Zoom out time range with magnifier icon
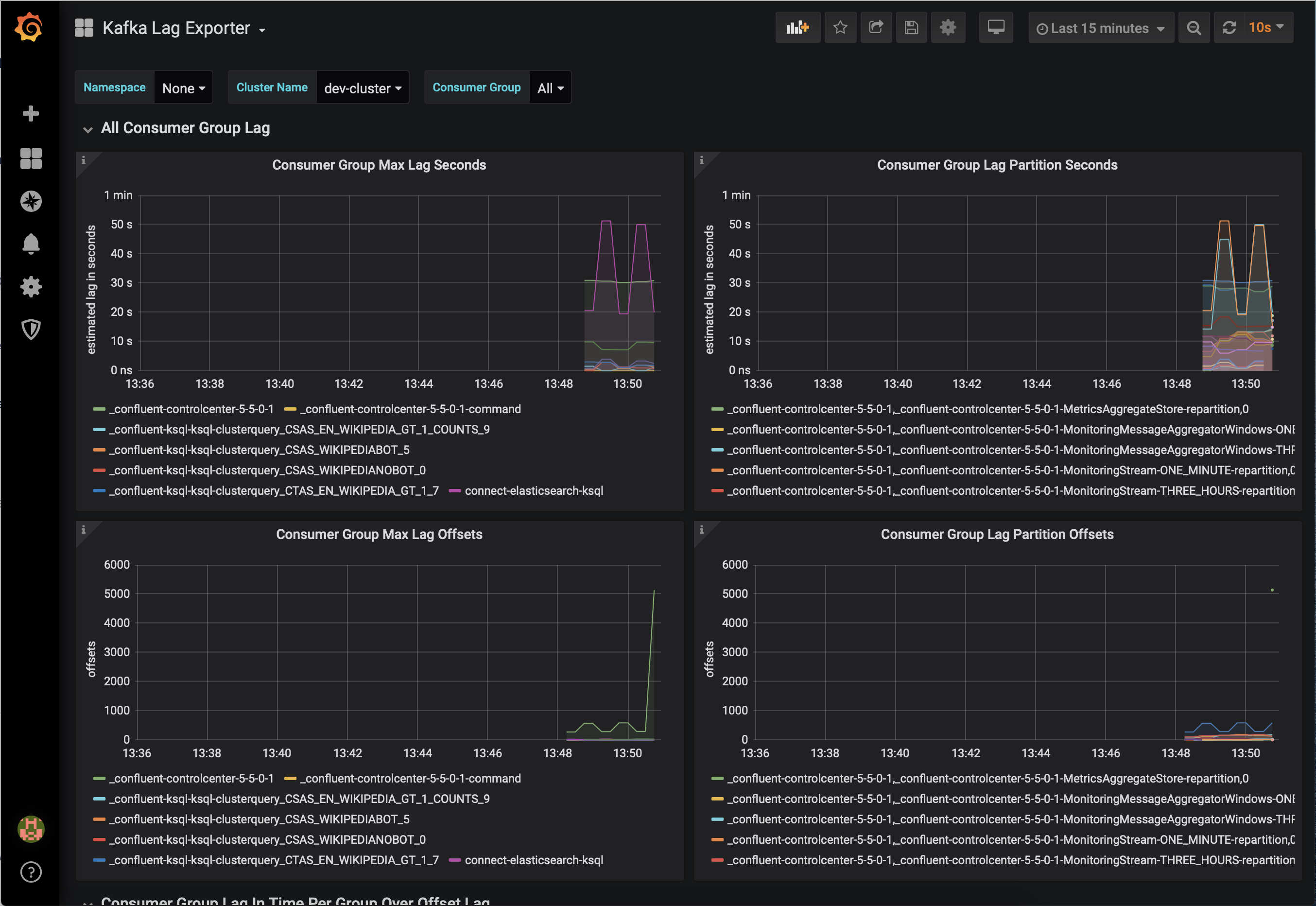1316x906 pixels. [x=1194, y=28]
